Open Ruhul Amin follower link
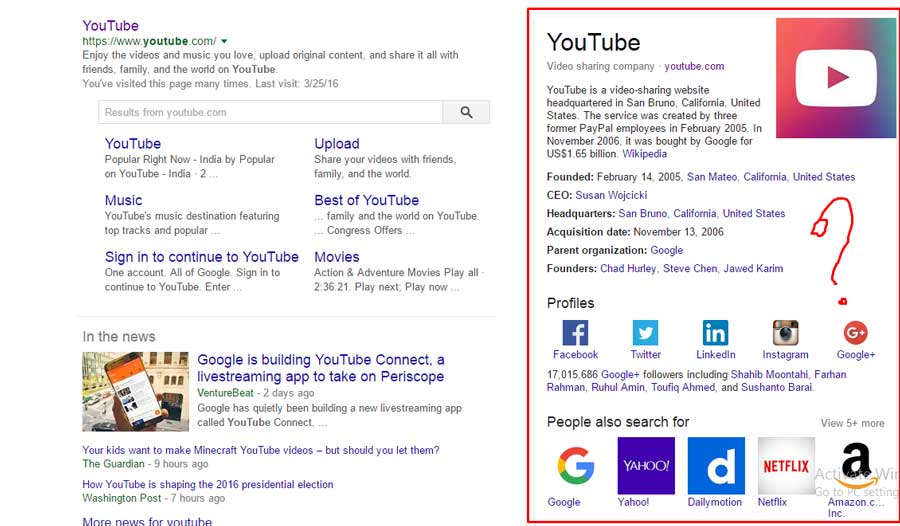The image size is (900, 526). coord(618,388)
